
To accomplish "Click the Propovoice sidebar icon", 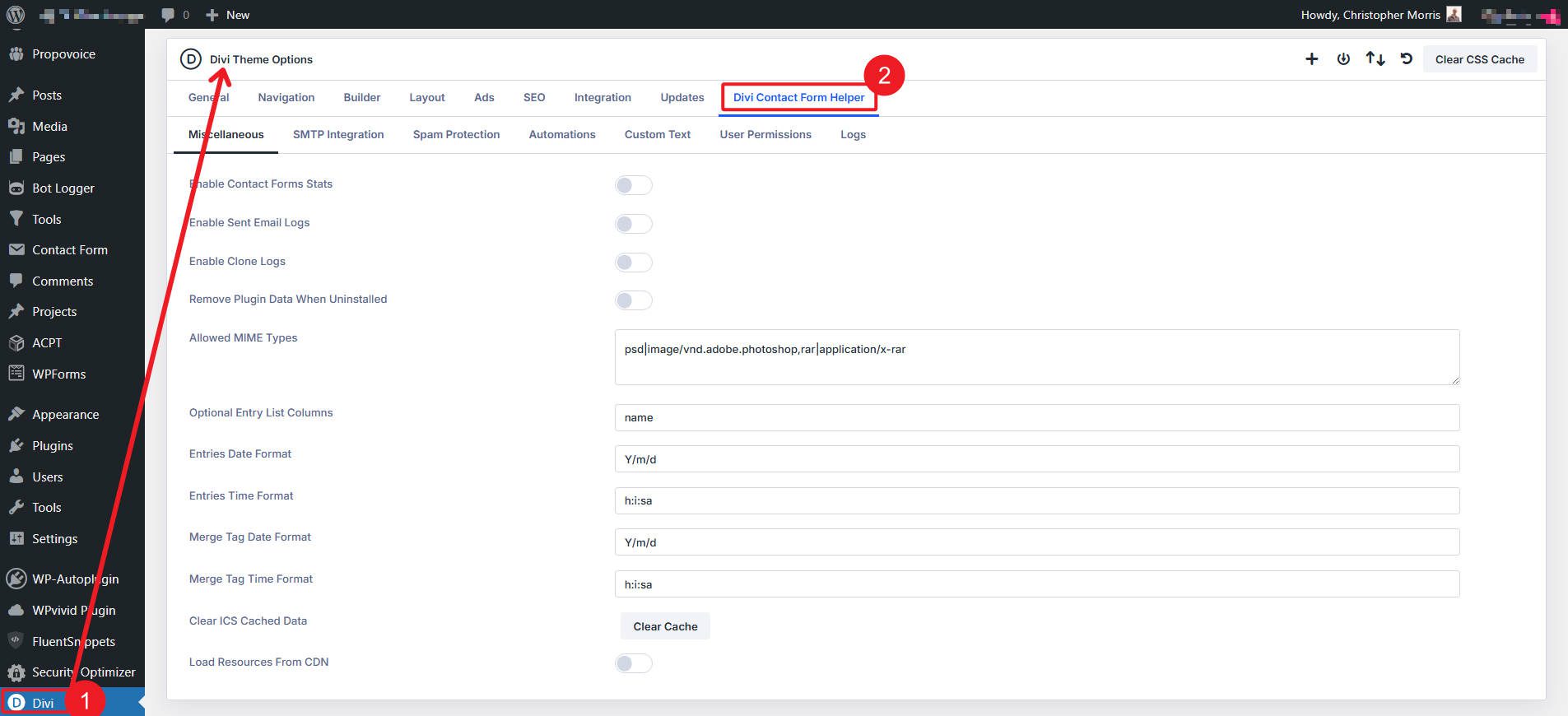I will tap(16, 54).
